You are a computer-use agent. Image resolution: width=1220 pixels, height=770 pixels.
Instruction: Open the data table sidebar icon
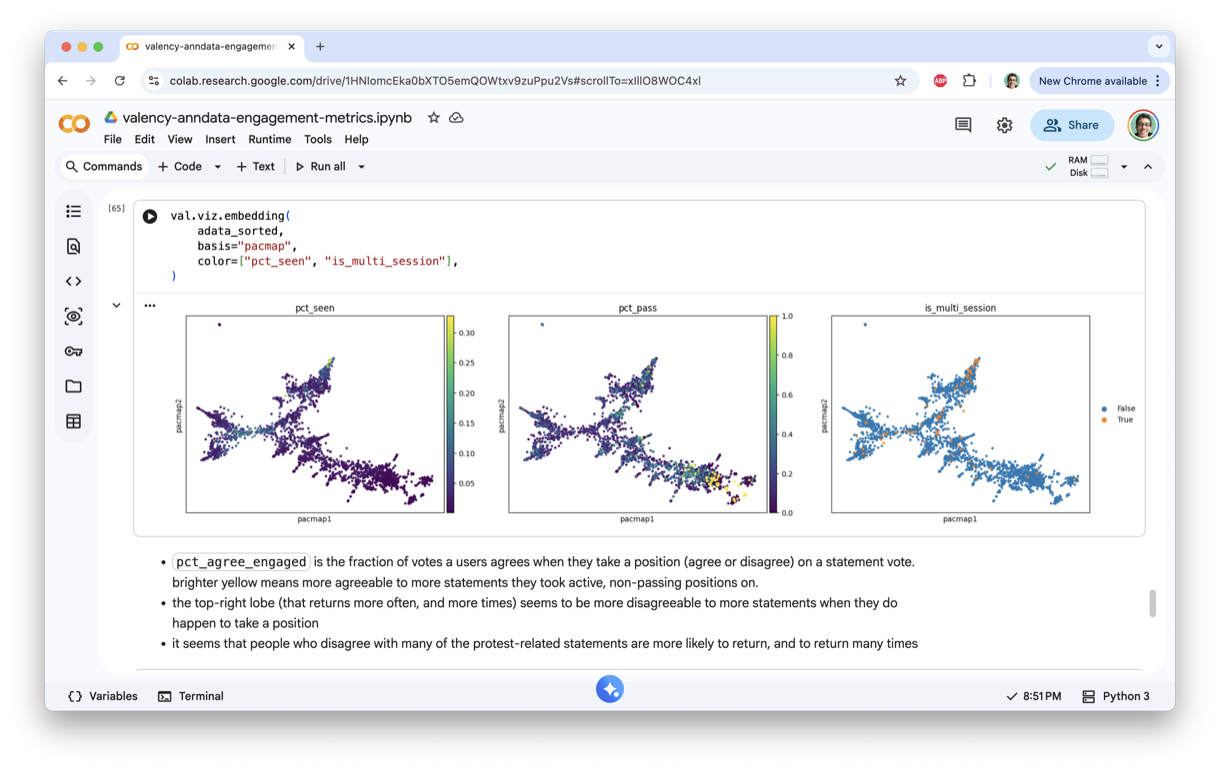(73, 421)
